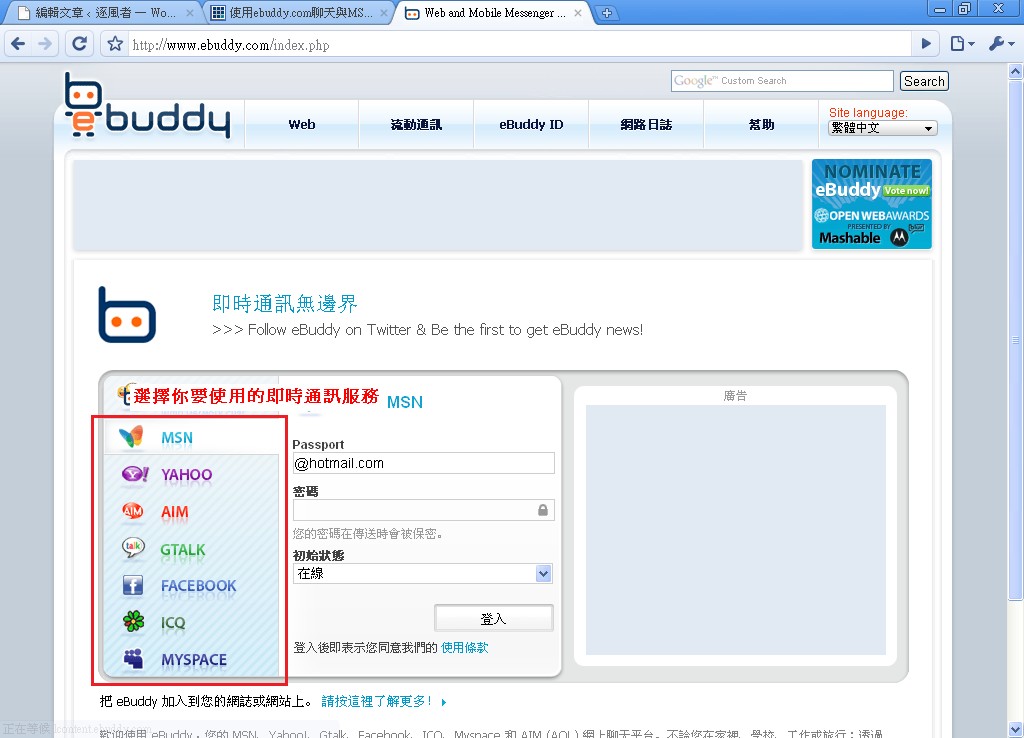Open the page menu icon
Viewport: 1024px width, 738px height.
962,44
